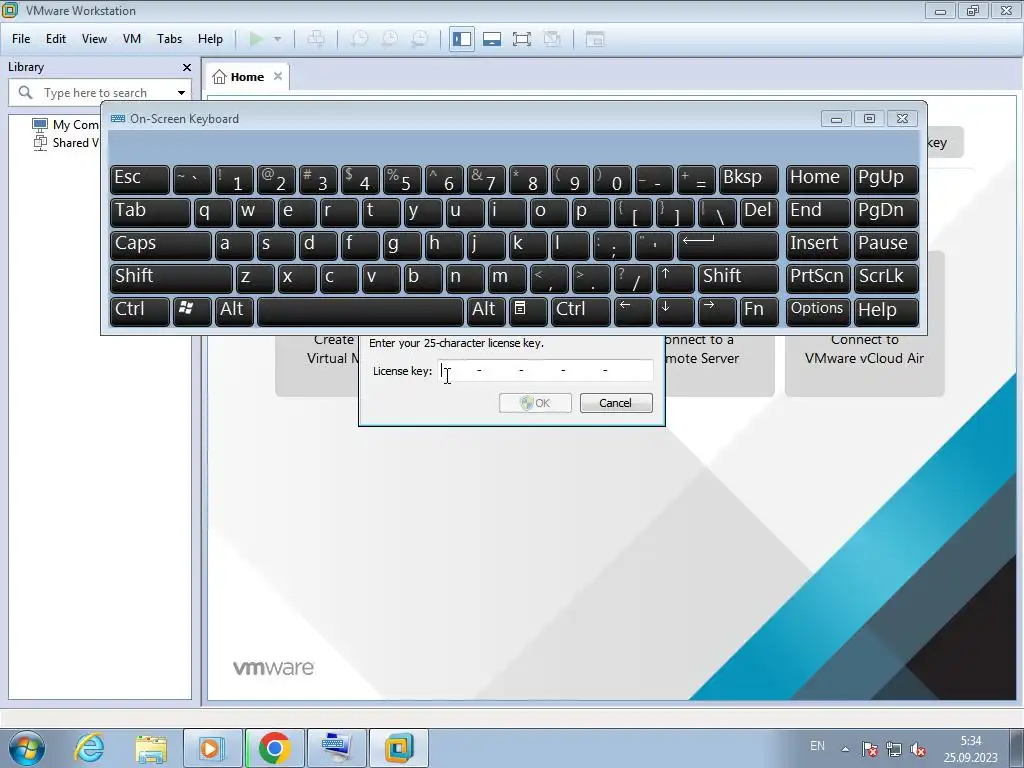Toggle the Fn key on On-Screen Keyboard
This screenshot has width=1024, height=768.
tap(759, 311)
